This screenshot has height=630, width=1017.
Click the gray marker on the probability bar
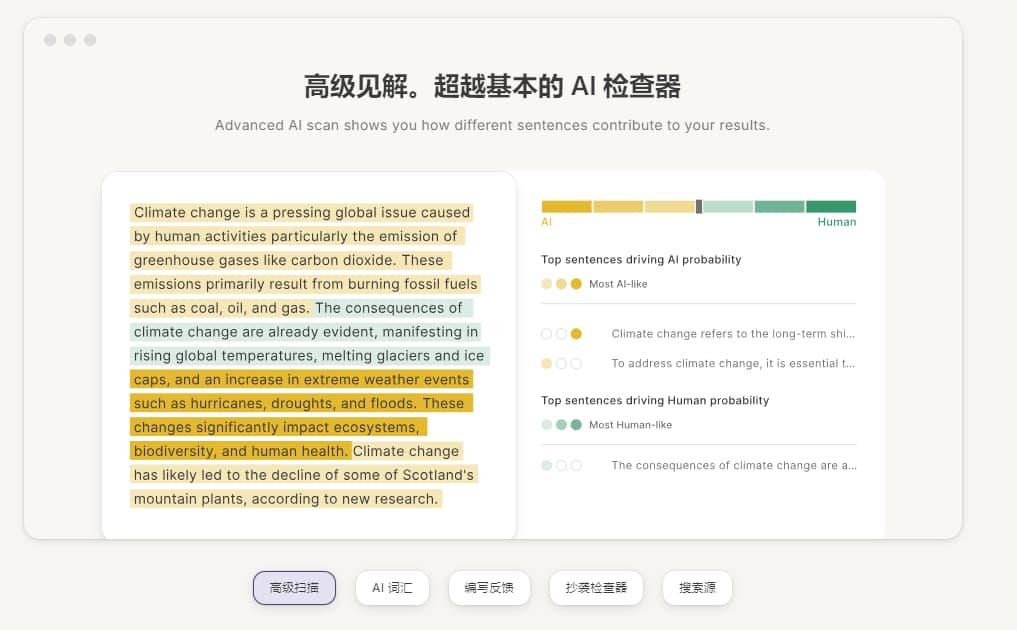pyautogui.click(x=699, y=207)
